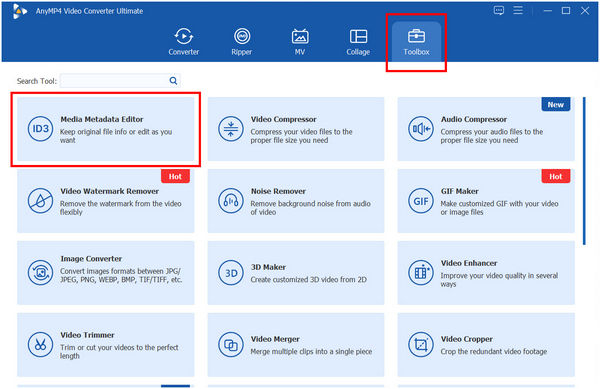Click the AnyMP4 app logo
Screen dimensions: 600x389
pyautogui.click(x=19, y=11)
